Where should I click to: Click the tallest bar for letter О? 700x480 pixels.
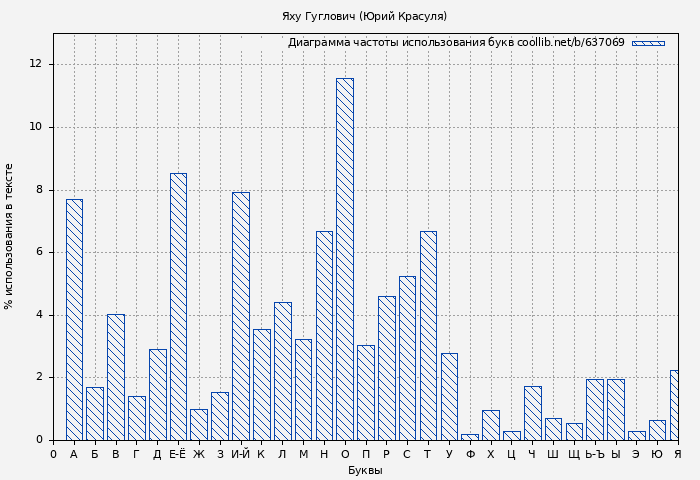pos(344,259)
